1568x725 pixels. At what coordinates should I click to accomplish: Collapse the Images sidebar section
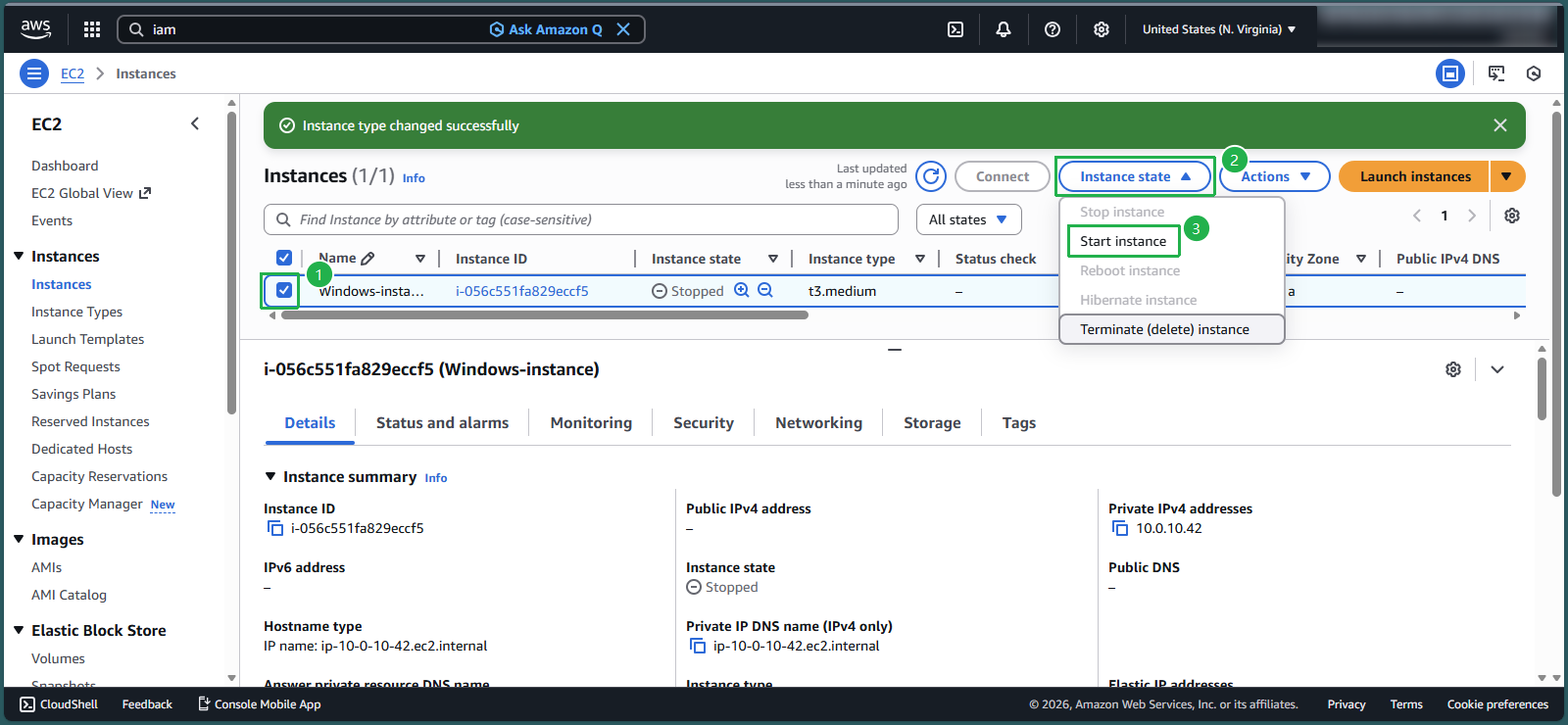(19, 539)
